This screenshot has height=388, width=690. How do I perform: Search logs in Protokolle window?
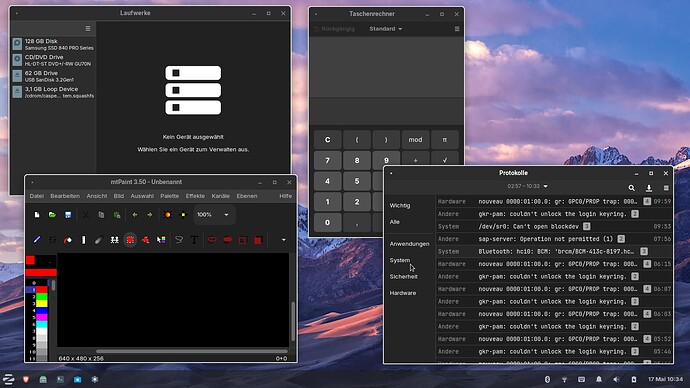click(631, 188)
